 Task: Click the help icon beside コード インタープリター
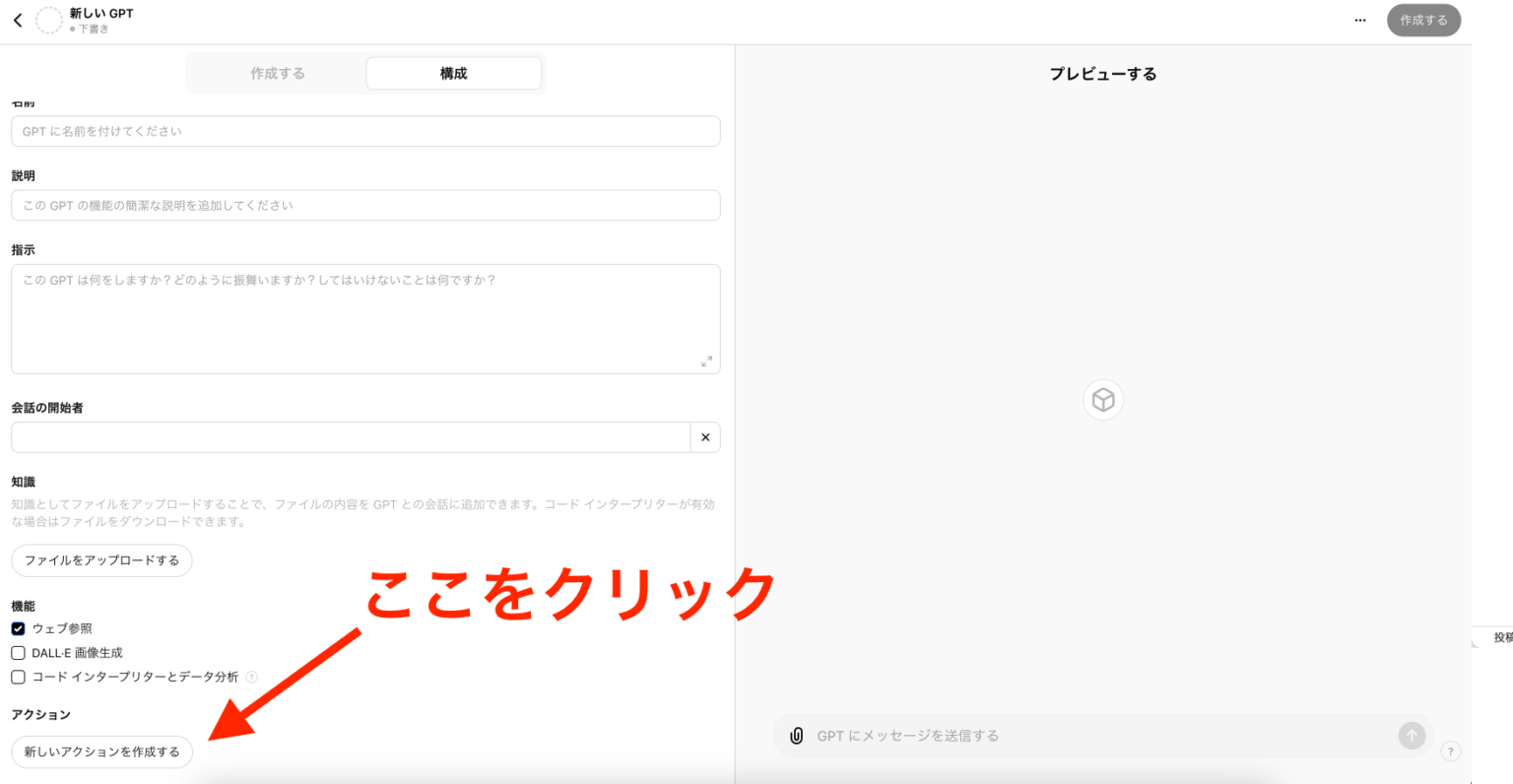pyautogui.click(x=252, y=677)
